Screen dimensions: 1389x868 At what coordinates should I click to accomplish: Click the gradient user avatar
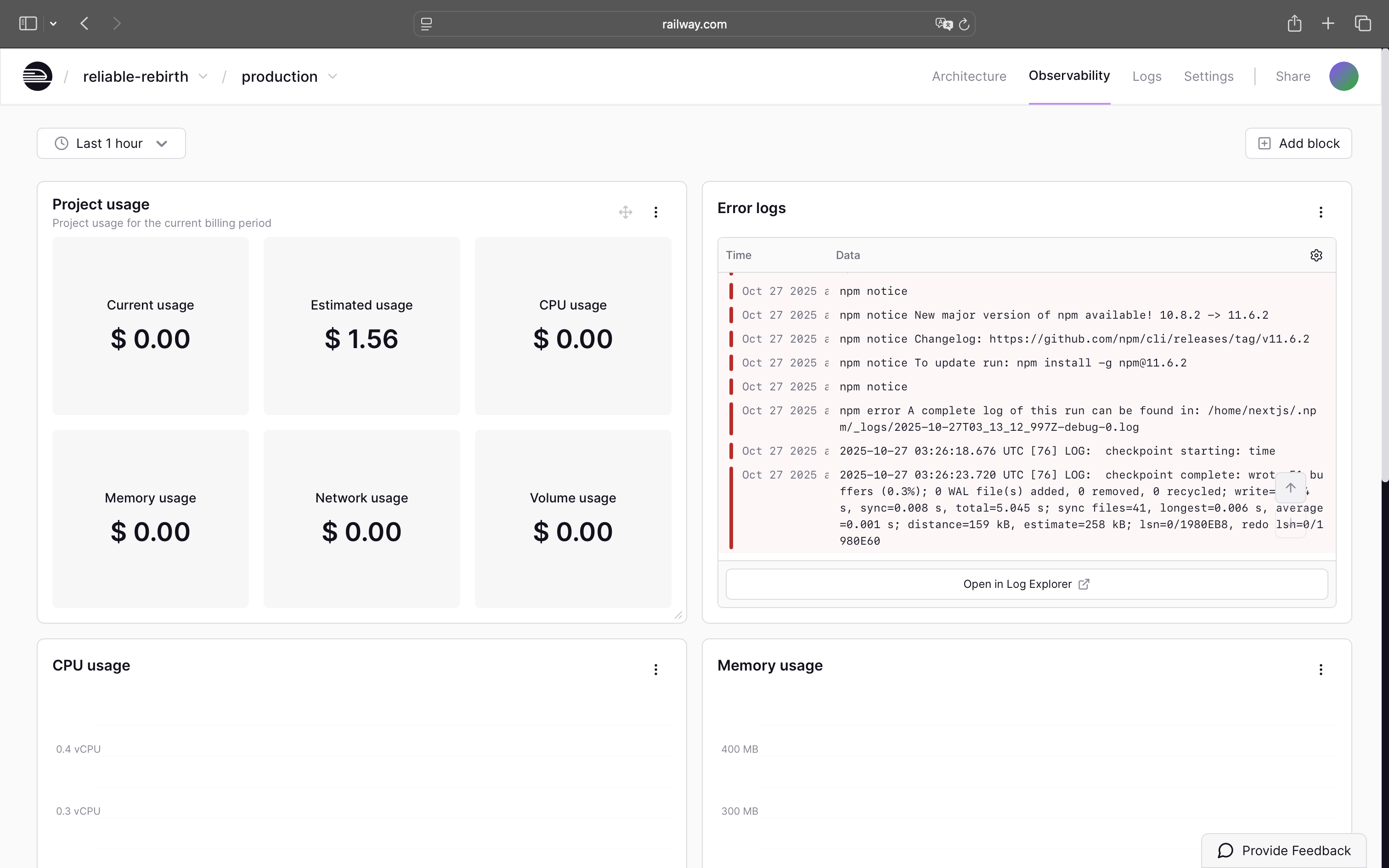(x=1343, y=76)
